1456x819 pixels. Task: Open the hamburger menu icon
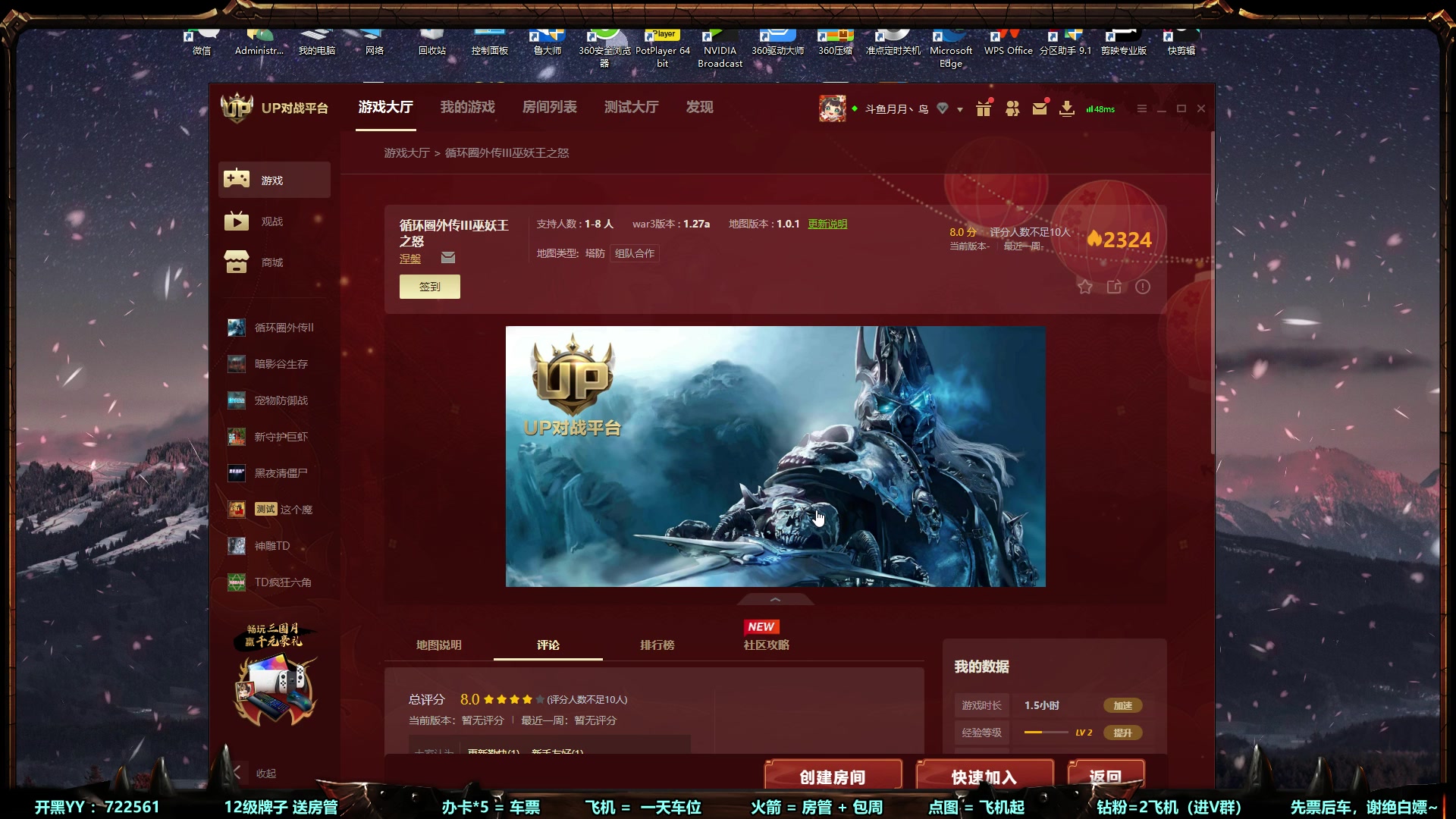coord(1142,108)
